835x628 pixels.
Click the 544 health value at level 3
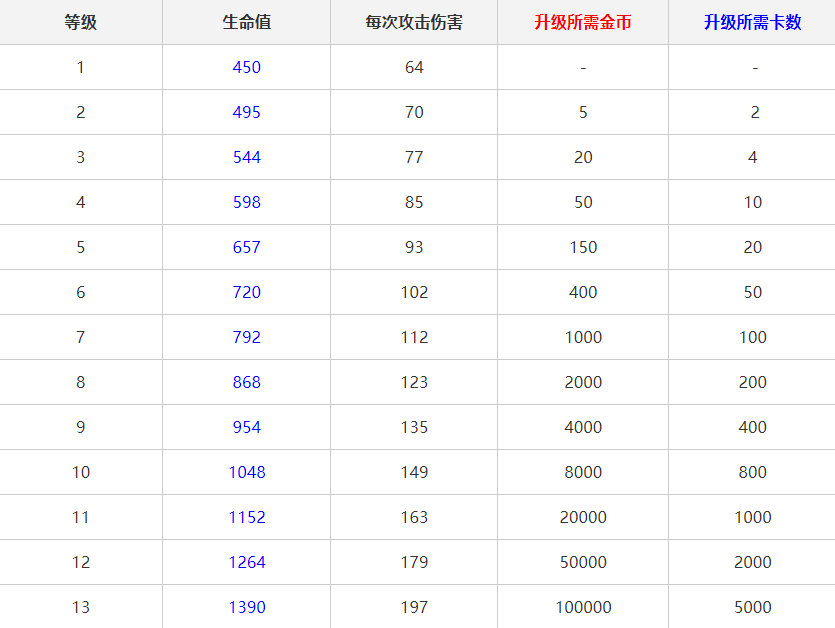click(246, 157)
